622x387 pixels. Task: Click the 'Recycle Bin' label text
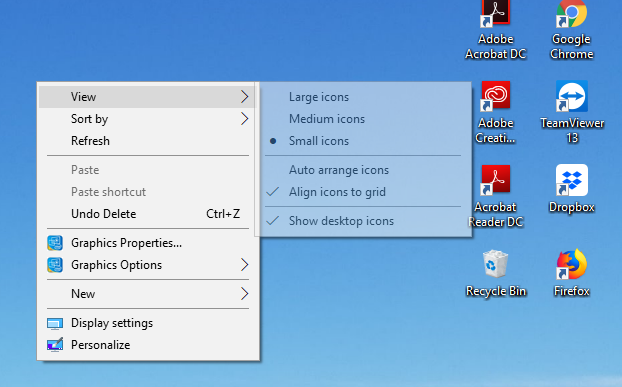click(x=496, y=291)
